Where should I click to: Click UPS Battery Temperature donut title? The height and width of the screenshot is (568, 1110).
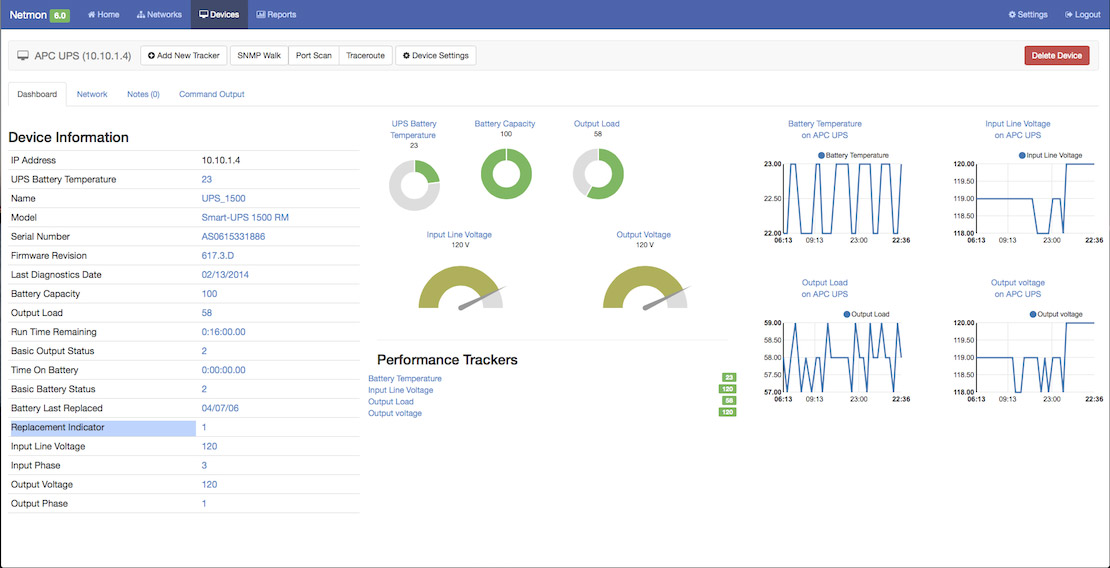[414, 130]
